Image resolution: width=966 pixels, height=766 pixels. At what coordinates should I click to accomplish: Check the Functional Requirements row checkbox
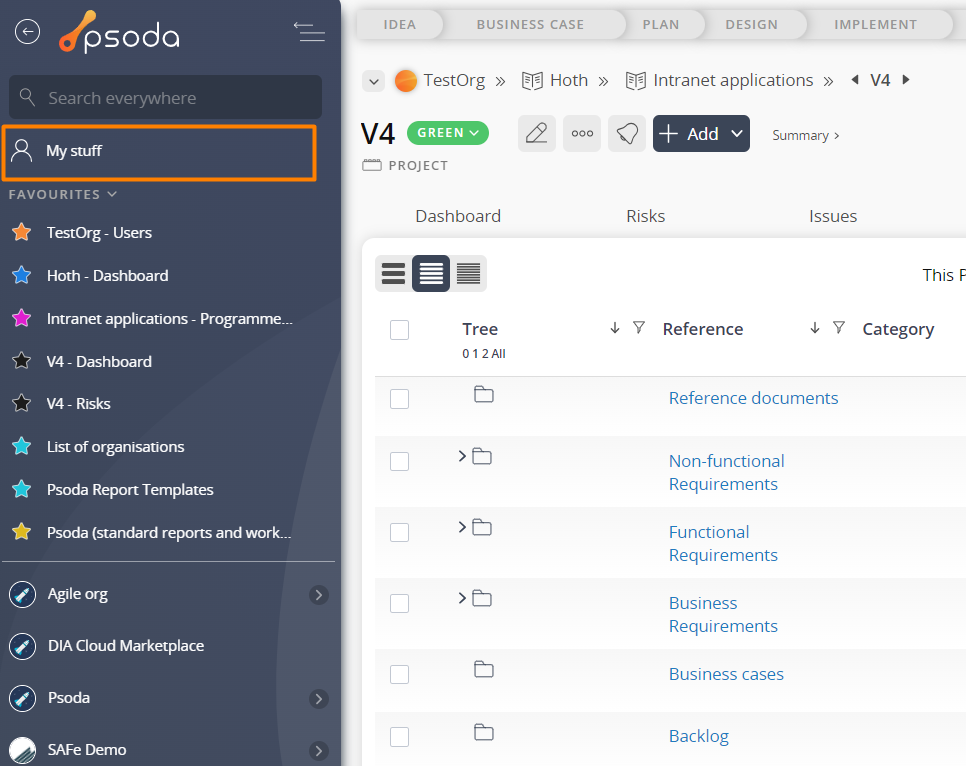(399, 532)
